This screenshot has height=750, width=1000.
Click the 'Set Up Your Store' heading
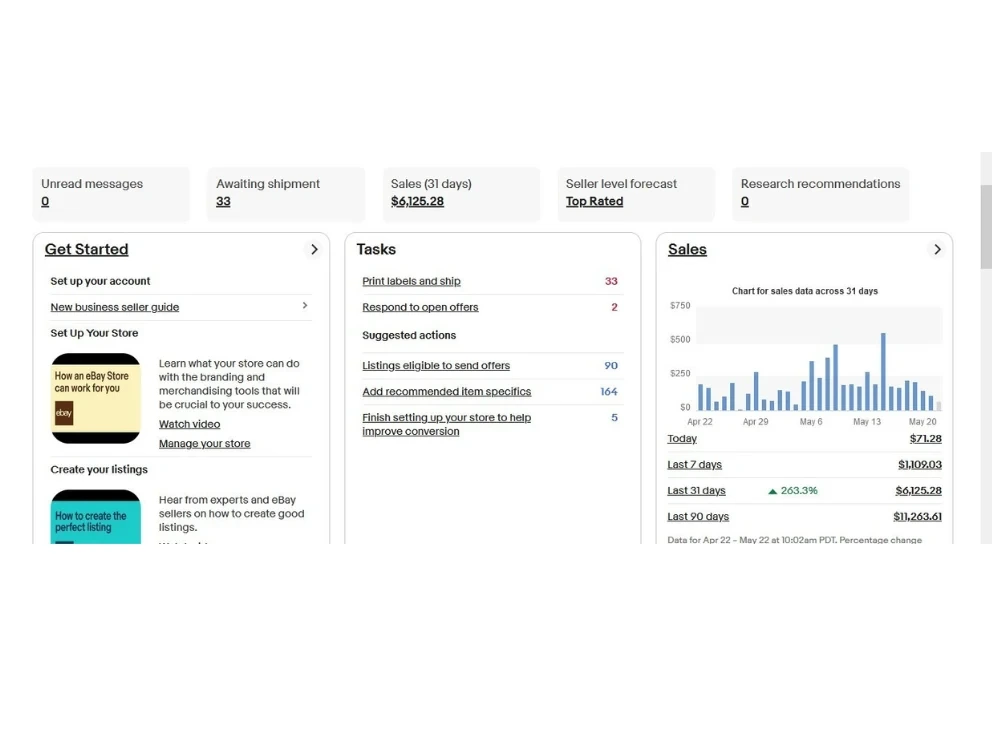[x=94, y=333]
